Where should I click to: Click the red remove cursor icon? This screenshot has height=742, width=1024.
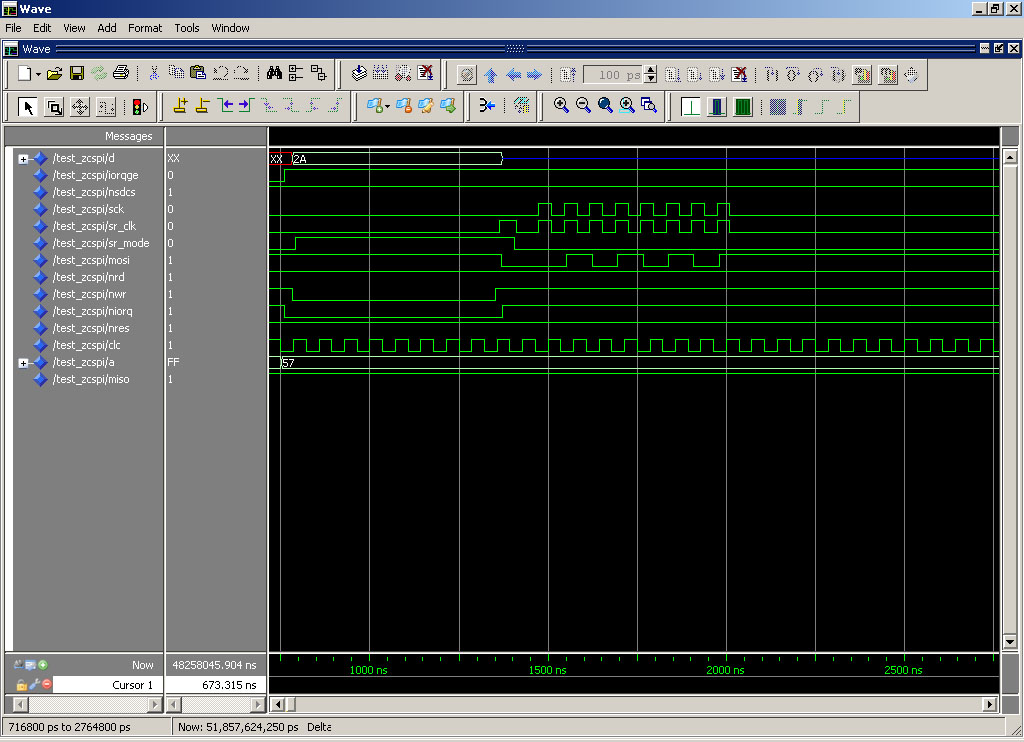[46, 685]
